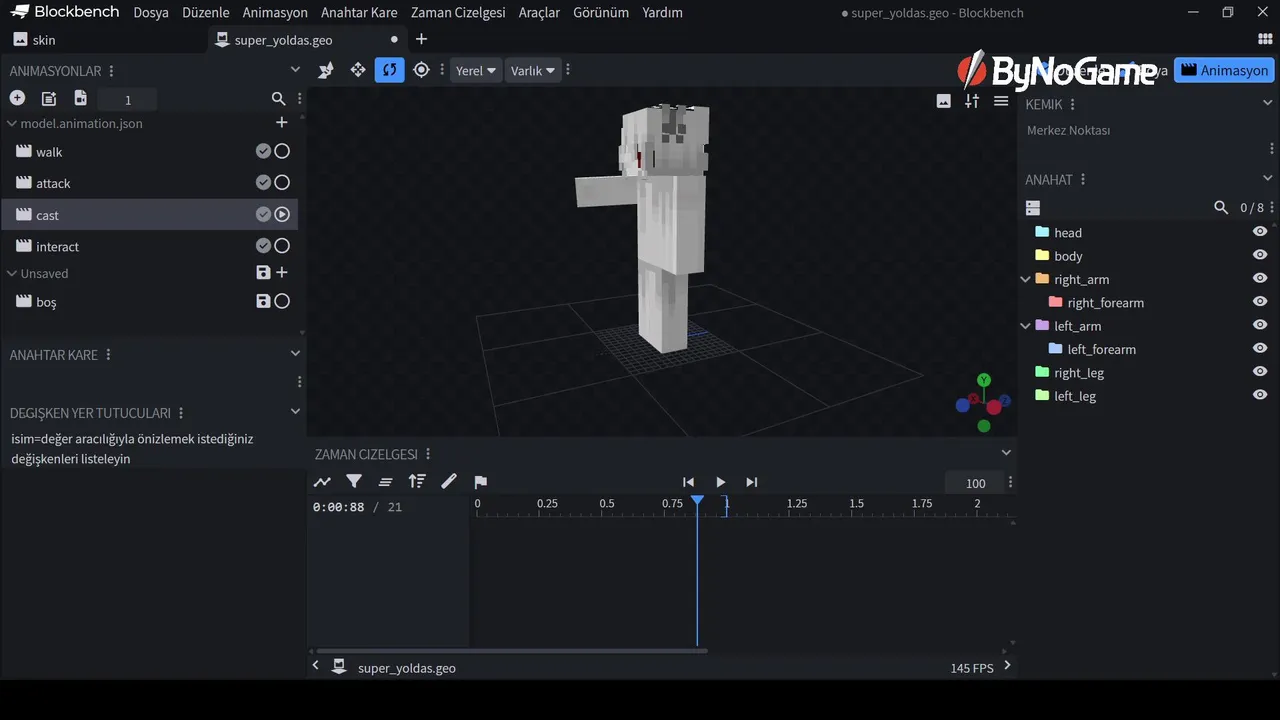Toggle playback circle for walk animation
Image resolution: width=1280 pixels, height=720 pixels.
tap(282, 152)
